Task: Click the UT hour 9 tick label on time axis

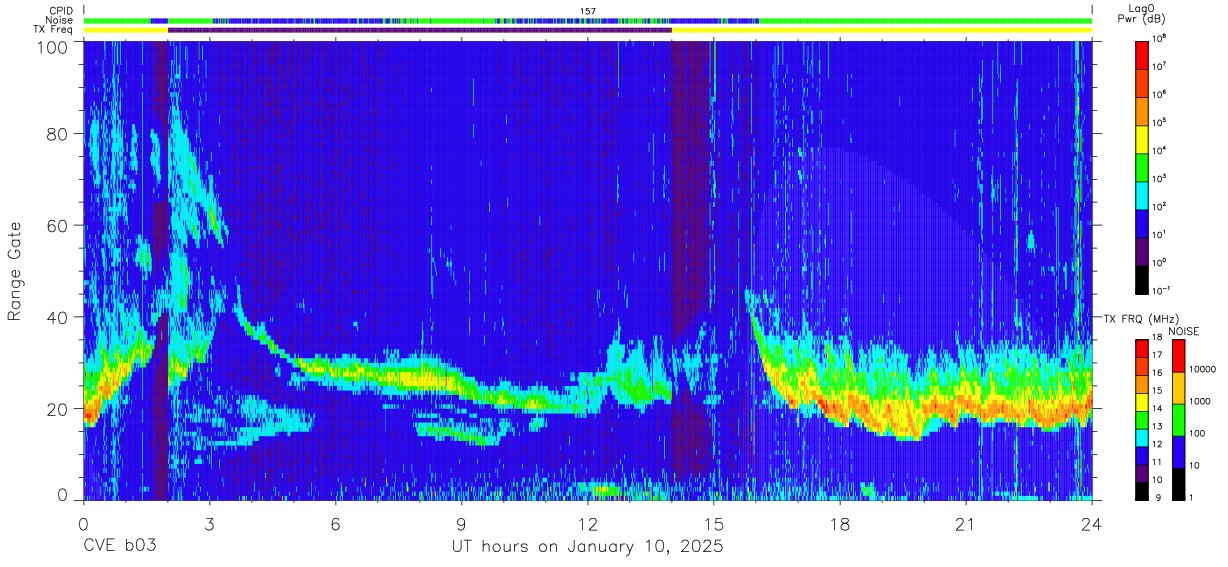Action: pyautogui.click(x=461, y=524)
